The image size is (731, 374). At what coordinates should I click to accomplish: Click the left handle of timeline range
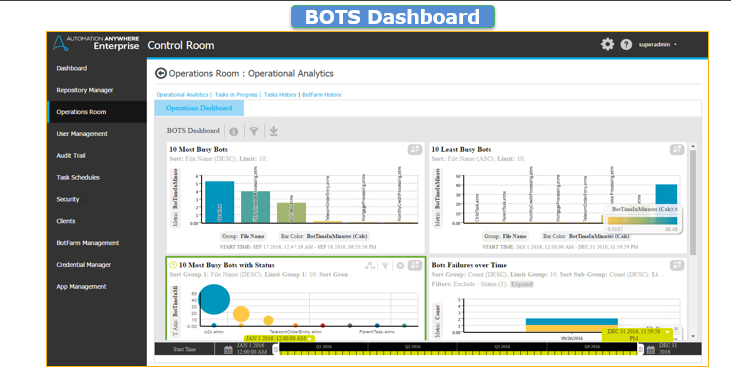pos(276,349)
